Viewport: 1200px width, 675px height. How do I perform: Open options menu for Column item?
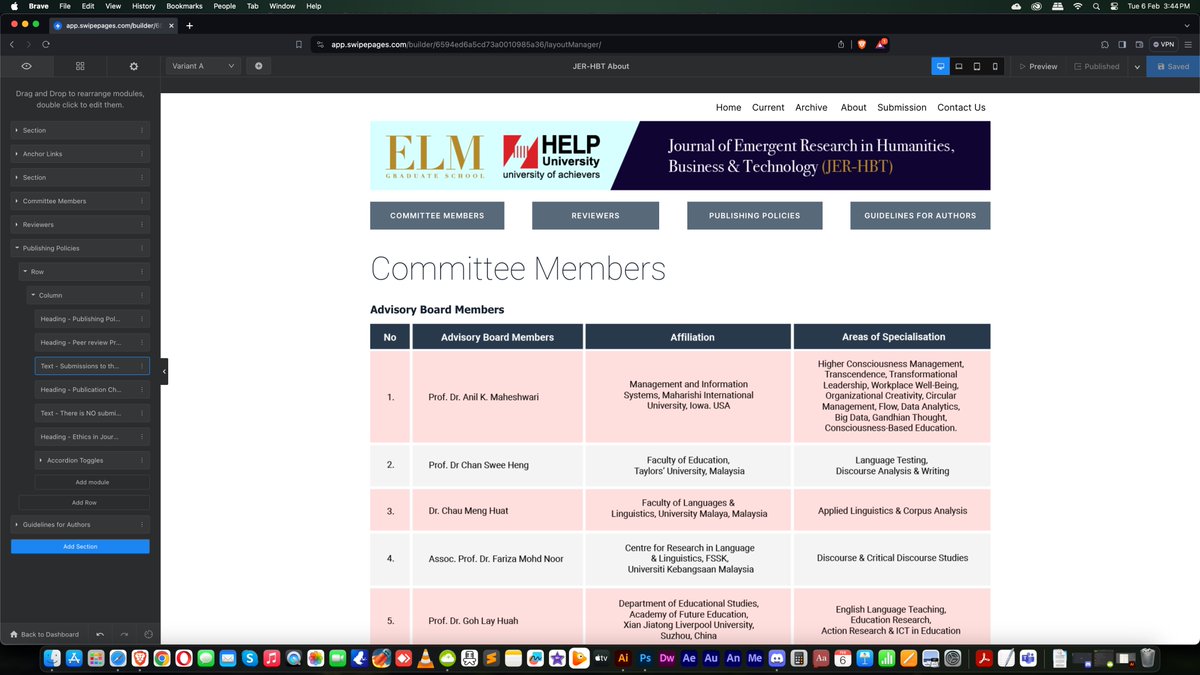pos(142,295)
